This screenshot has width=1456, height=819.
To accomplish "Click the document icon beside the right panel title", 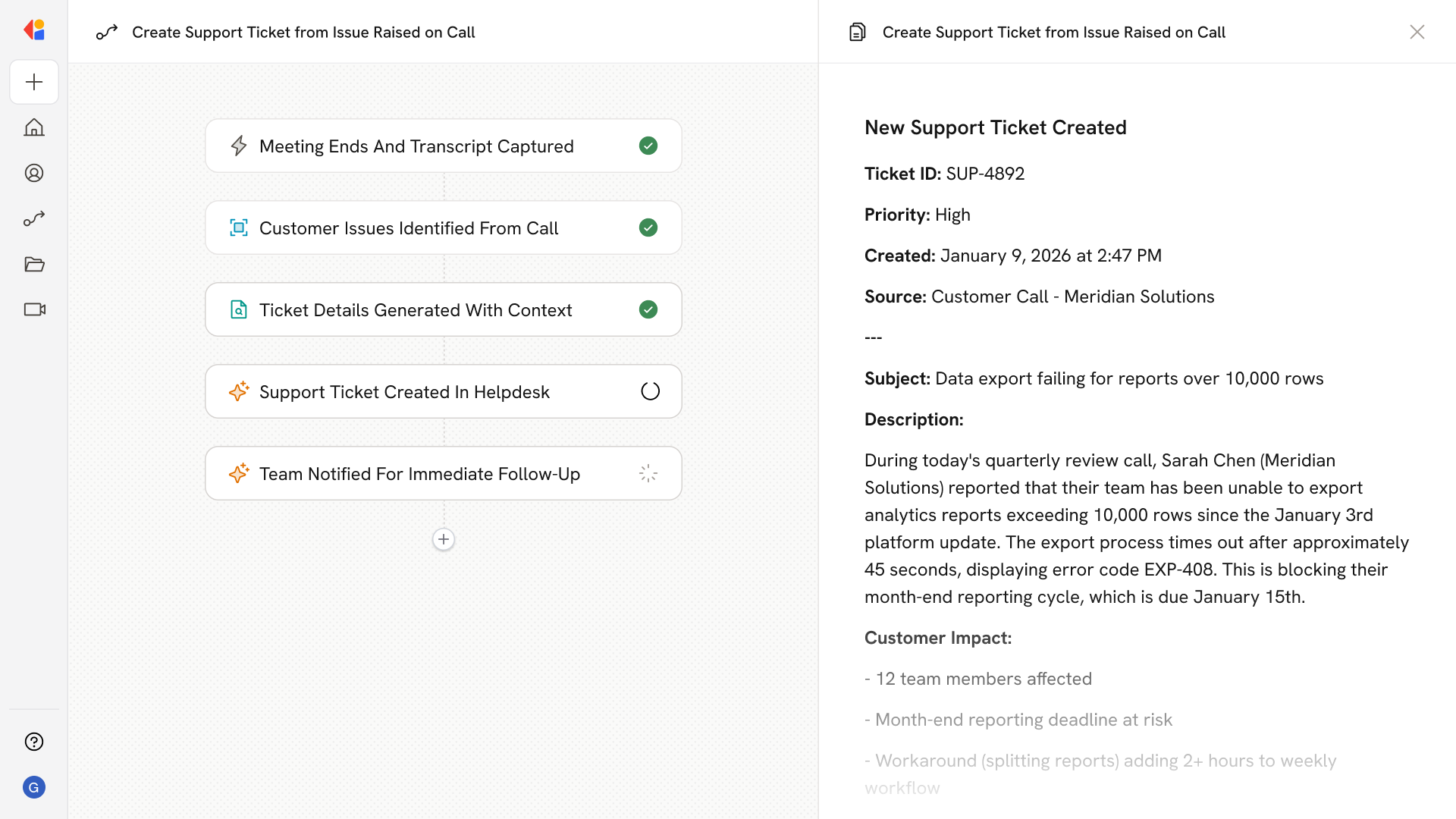I will pos(857,32).
